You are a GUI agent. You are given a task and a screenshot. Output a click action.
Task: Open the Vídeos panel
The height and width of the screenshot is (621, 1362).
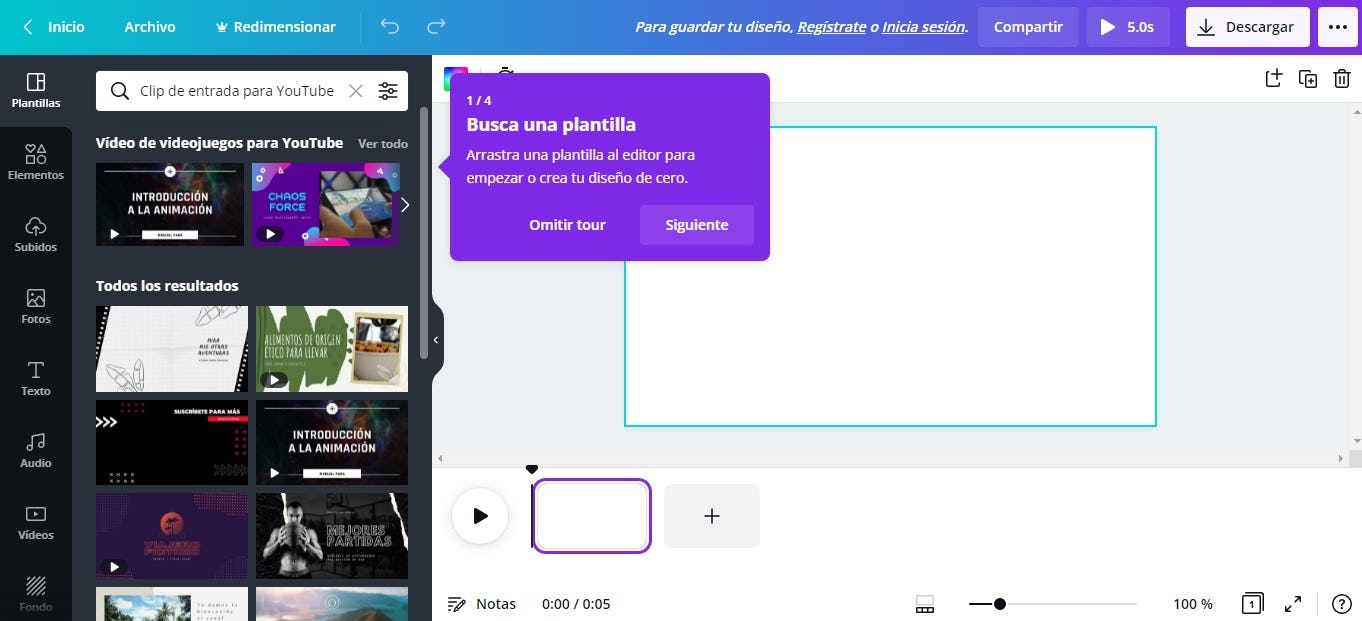click(x=36, y=523)
